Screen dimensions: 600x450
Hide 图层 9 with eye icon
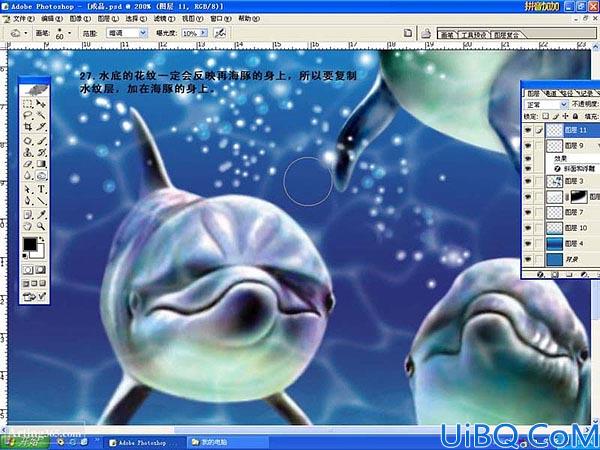(528, 146)
